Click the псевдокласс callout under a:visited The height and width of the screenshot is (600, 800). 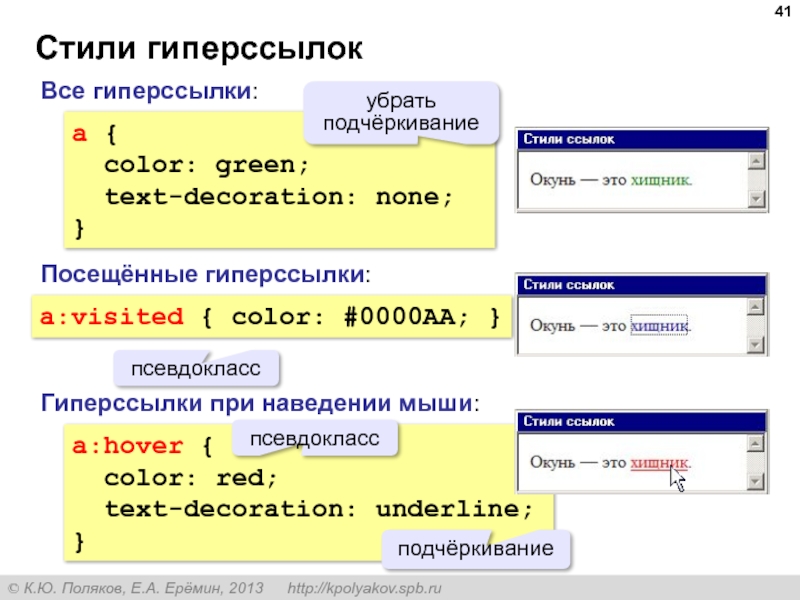[x=196, y=368]
